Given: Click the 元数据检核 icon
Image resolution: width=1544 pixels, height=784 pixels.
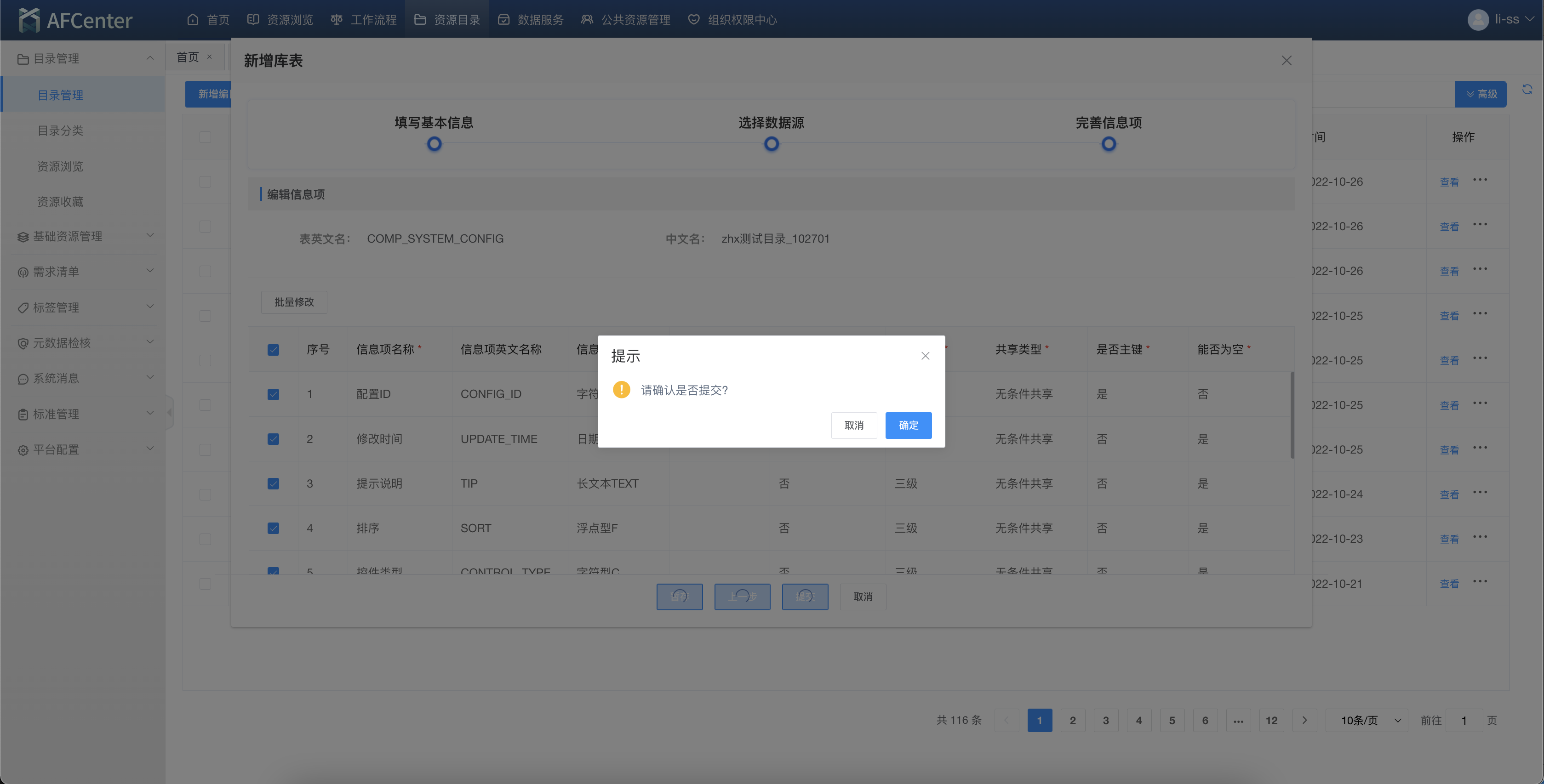Looking at the screenshot, I should [23, 343].
